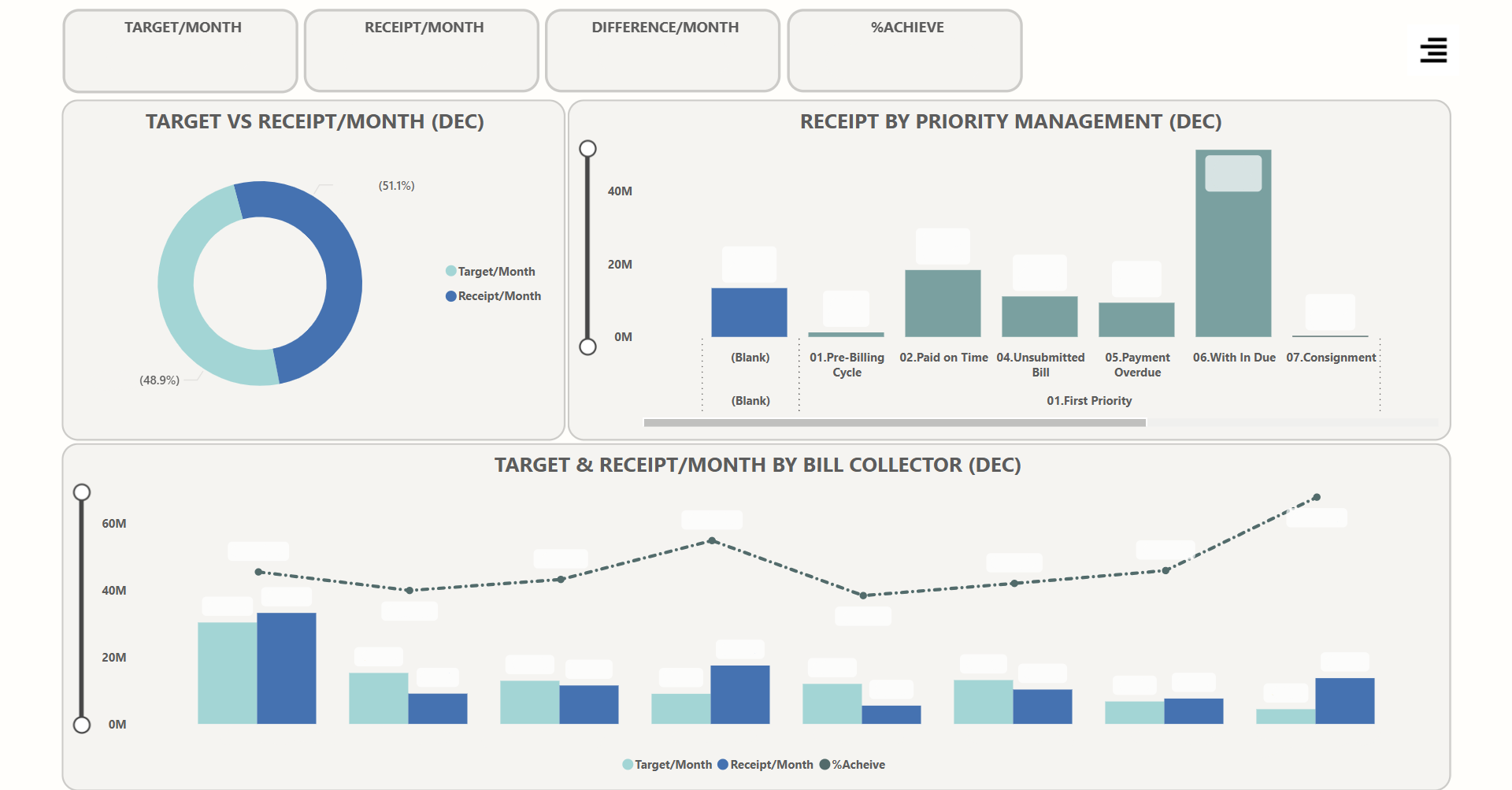
Task: Click the tallest Receipt/Month bar in bill collector chart
Action: click(287, 669)
